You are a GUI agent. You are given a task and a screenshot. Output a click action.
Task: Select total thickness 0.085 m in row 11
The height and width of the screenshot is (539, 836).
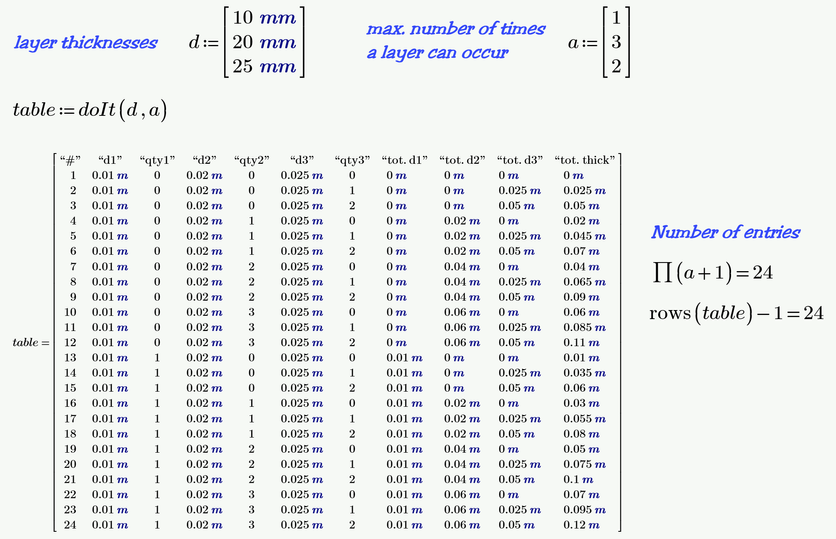(585, 327)
